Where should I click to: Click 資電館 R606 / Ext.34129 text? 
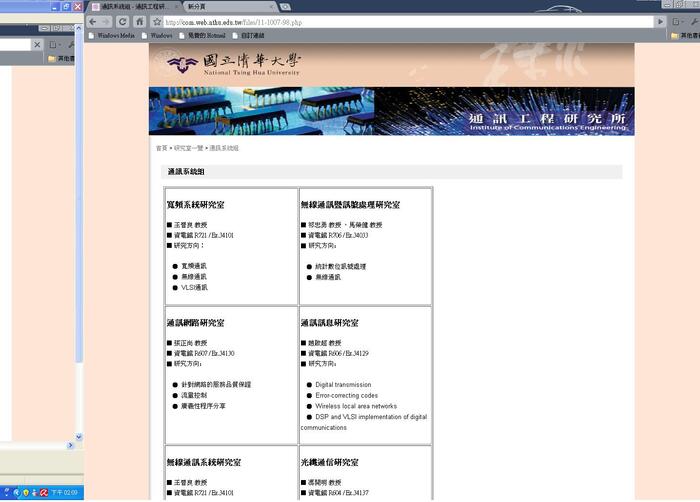point(338,353)
